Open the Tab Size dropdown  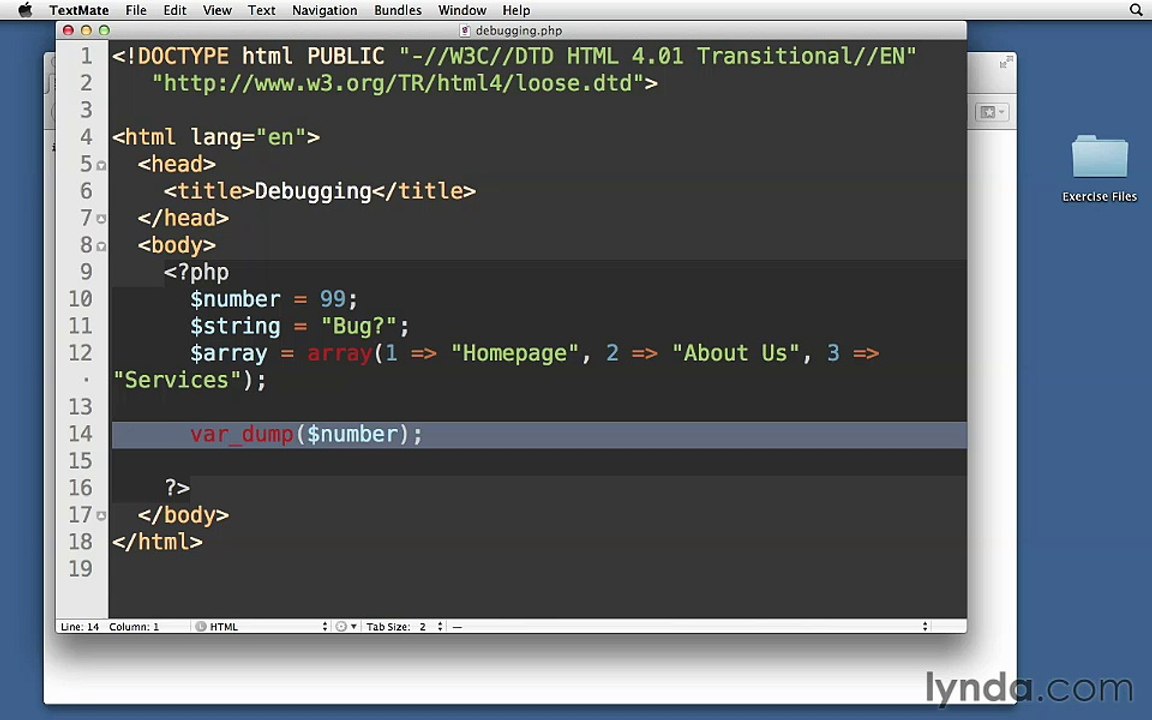404,627
